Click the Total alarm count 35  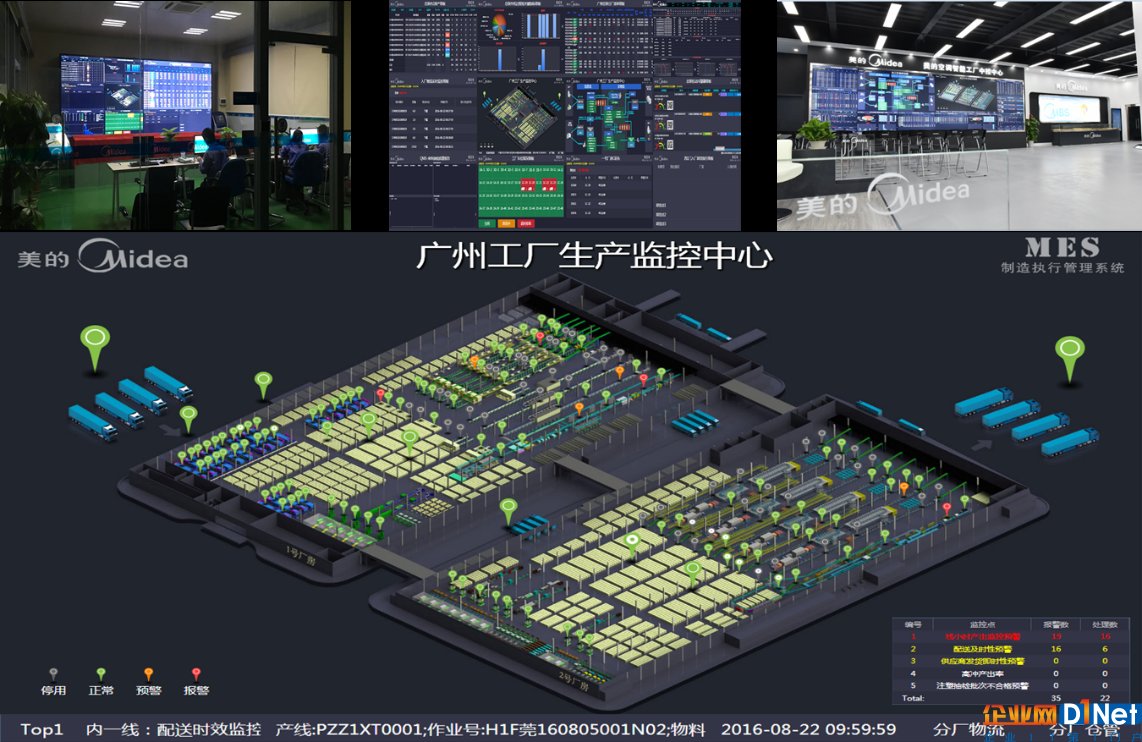point(1056,698)
